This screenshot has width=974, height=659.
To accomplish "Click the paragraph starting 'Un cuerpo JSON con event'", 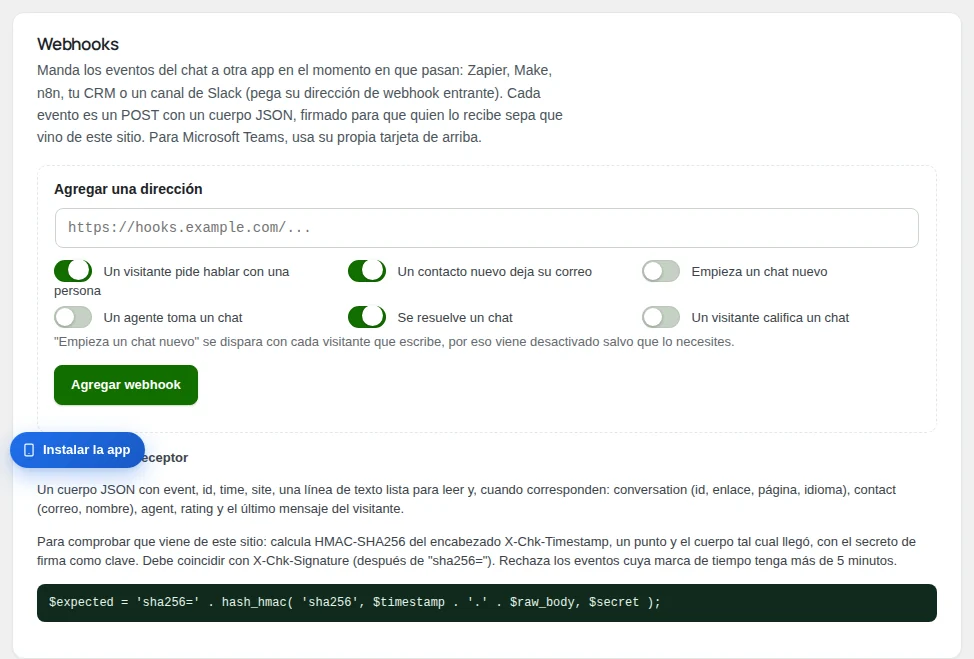I will click(466, 499).
